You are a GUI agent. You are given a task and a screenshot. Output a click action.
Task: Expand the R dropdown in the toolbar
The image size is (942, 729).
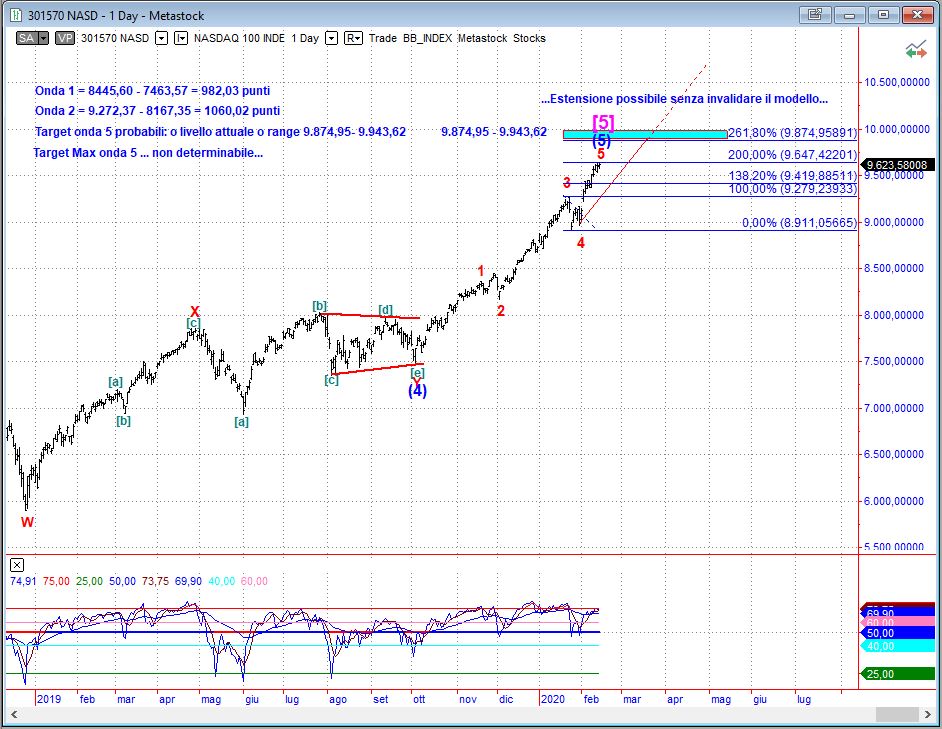(x=353, y=38)
